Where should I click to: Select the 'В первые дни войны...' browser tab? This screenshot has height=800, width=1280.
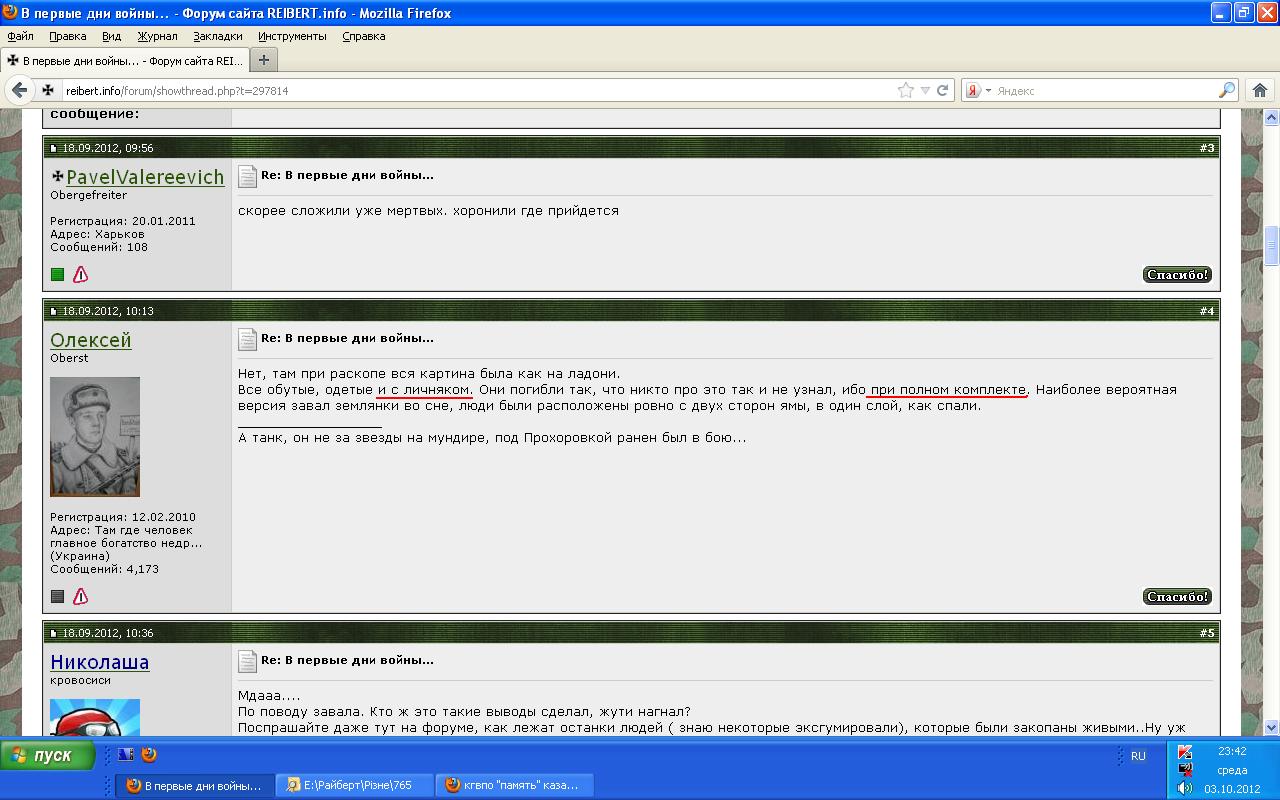tap(125, 60)
